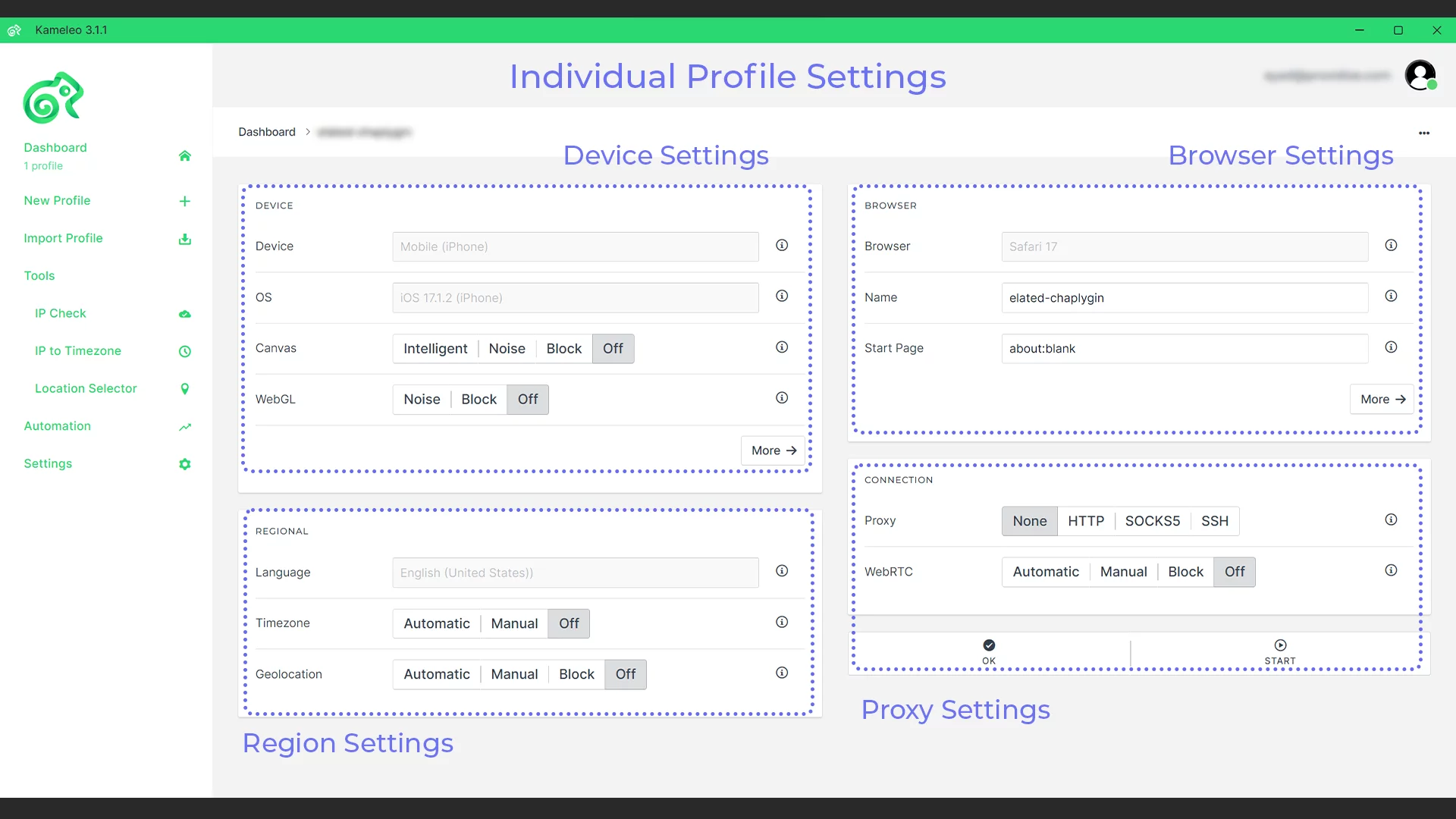Click the user avatar in top right

pyautogui.click(x=1420, y=75)
